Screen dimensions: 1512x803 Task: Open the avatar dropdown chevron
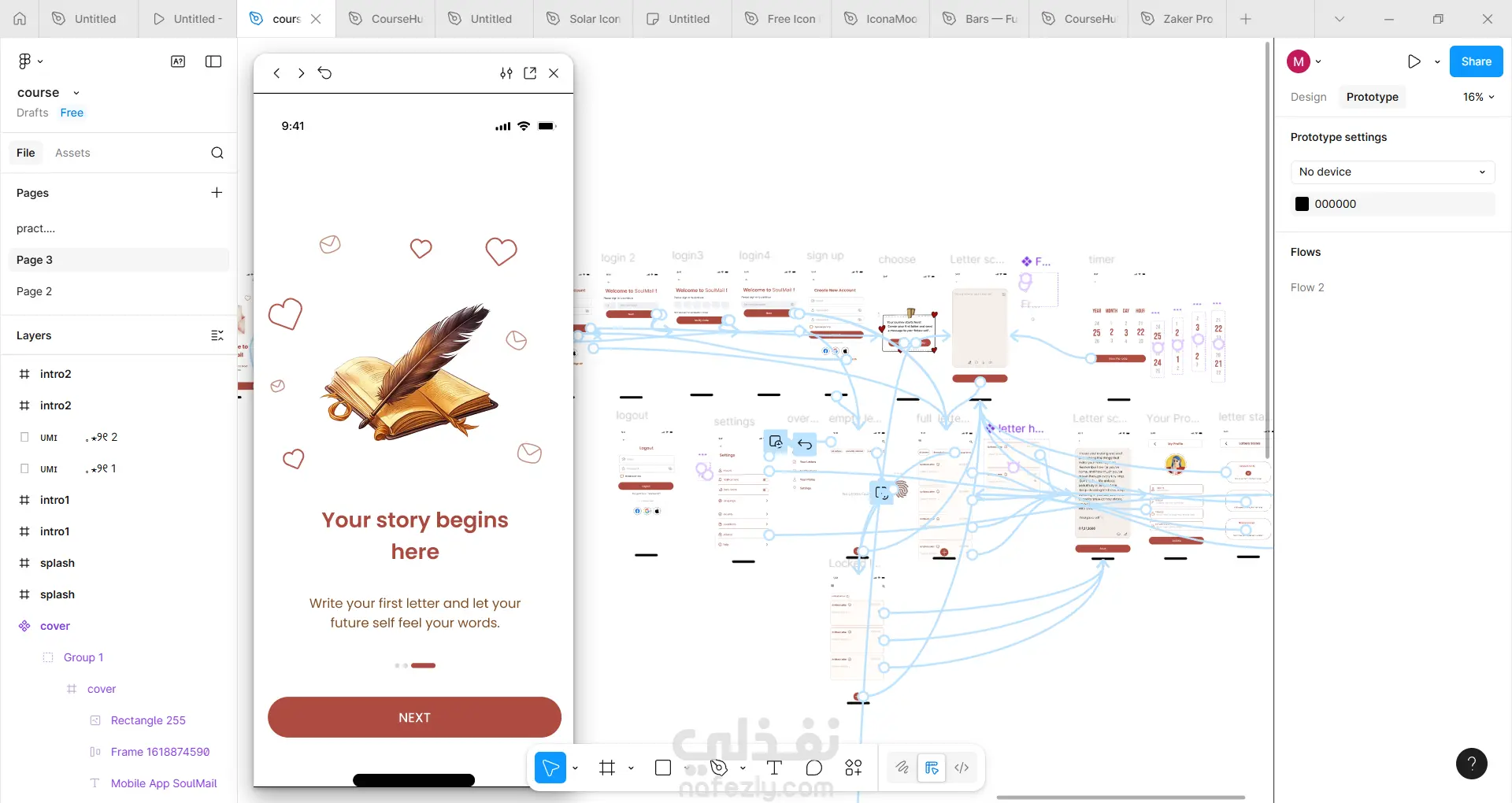coord(1318,61)
